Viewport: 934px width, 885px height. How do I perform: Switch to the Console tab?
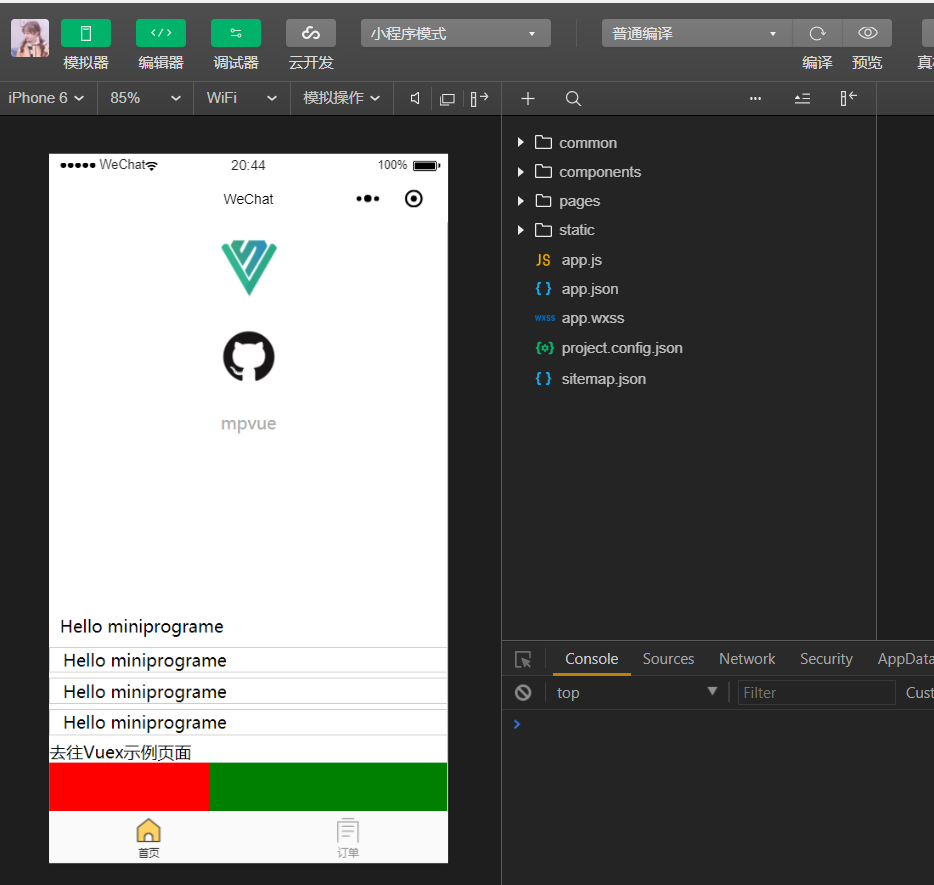click(x=591, y=659)
